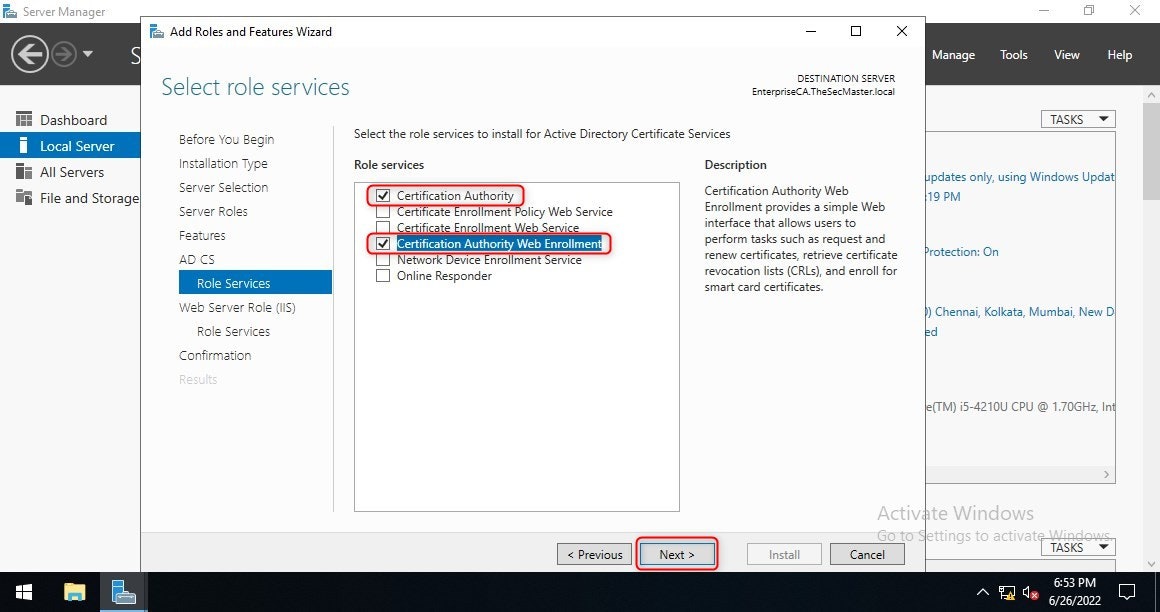1160x612 pixels.
Task: Open the navigation history dropdown arrow
Action: tap(88, 54)
